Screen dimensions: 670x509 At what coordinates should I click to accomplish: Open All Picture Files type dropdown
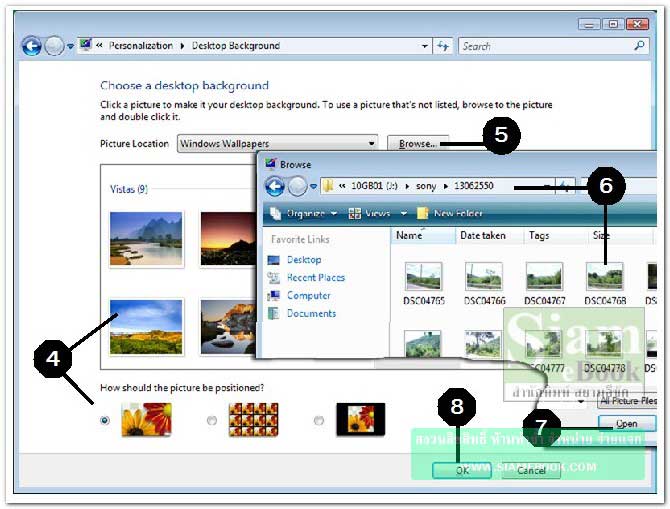(628, 401)
